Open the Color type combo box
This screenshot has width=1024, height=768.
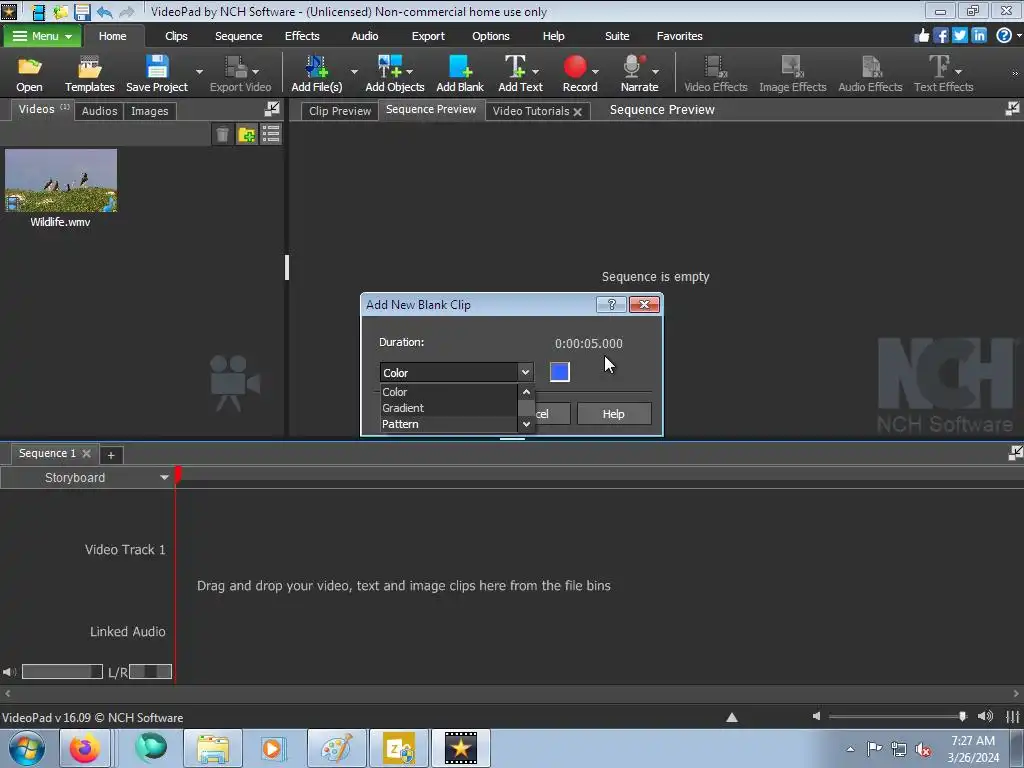click(x=456, y=372)
